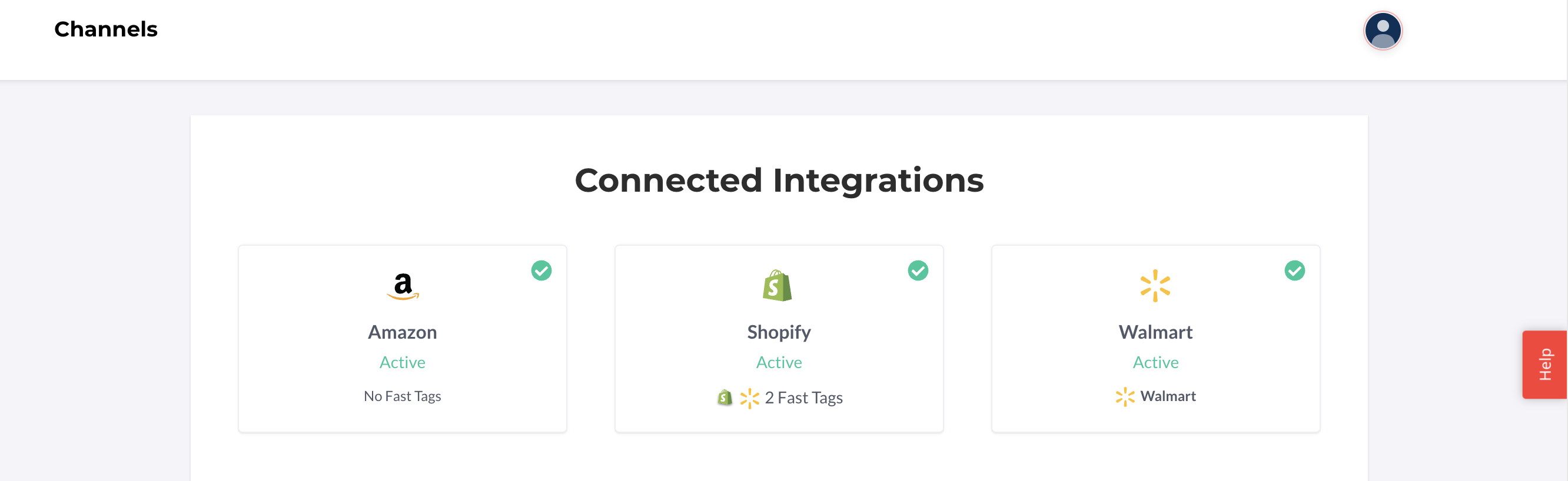Click small Shopify fast tag icon

coord(725,398)
